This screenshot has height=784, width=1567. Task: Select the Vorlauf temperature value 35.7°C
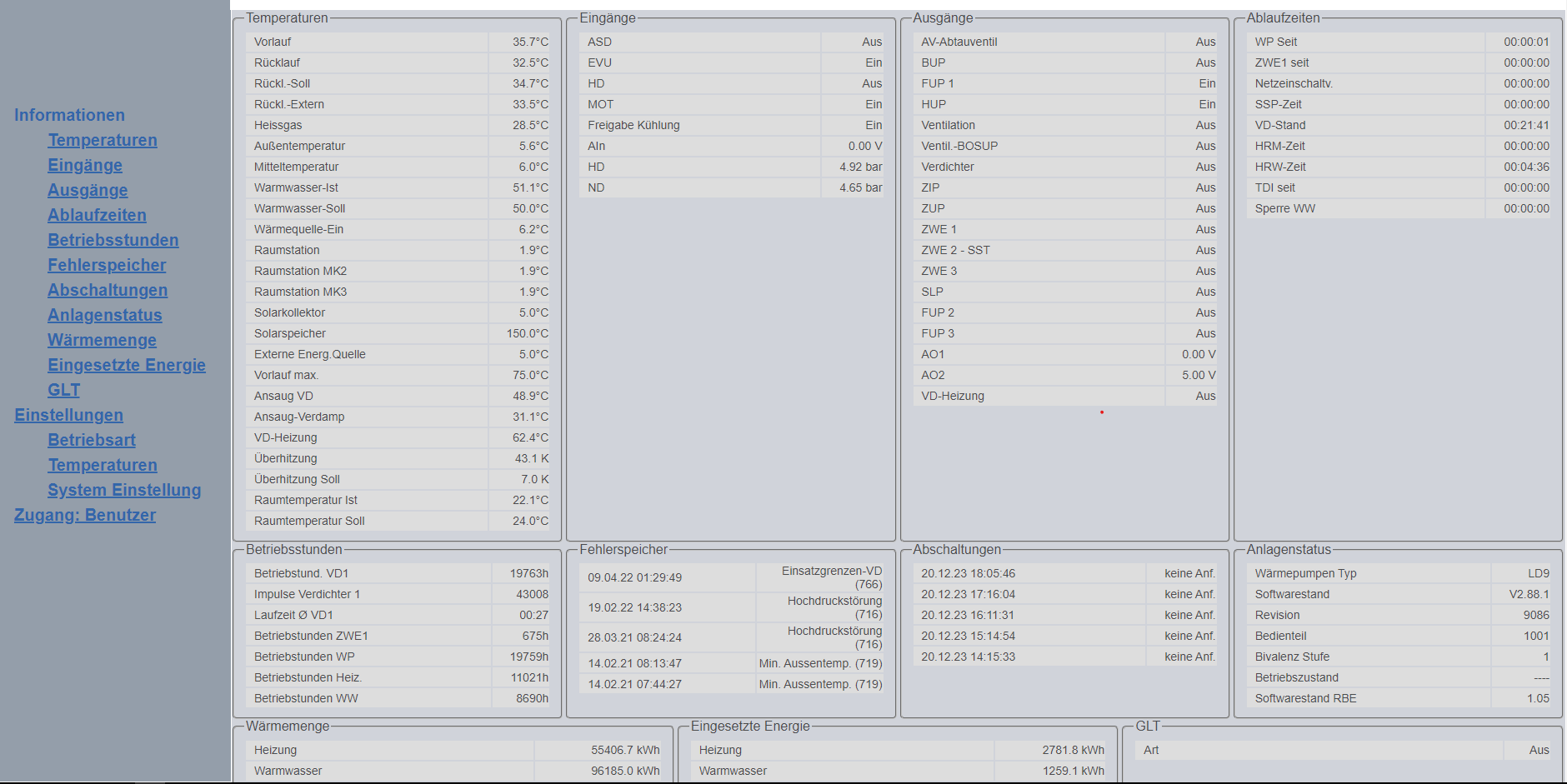click(x=530, y=42)
